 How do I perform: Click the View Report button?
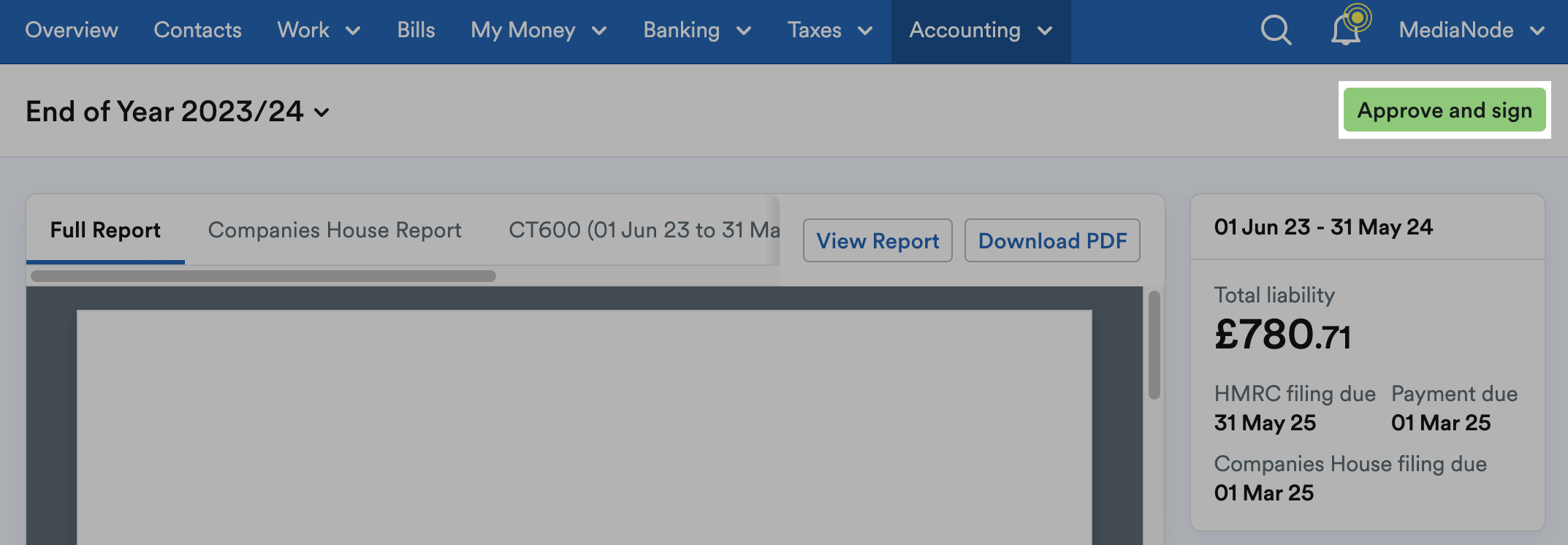tap(878, 240)
